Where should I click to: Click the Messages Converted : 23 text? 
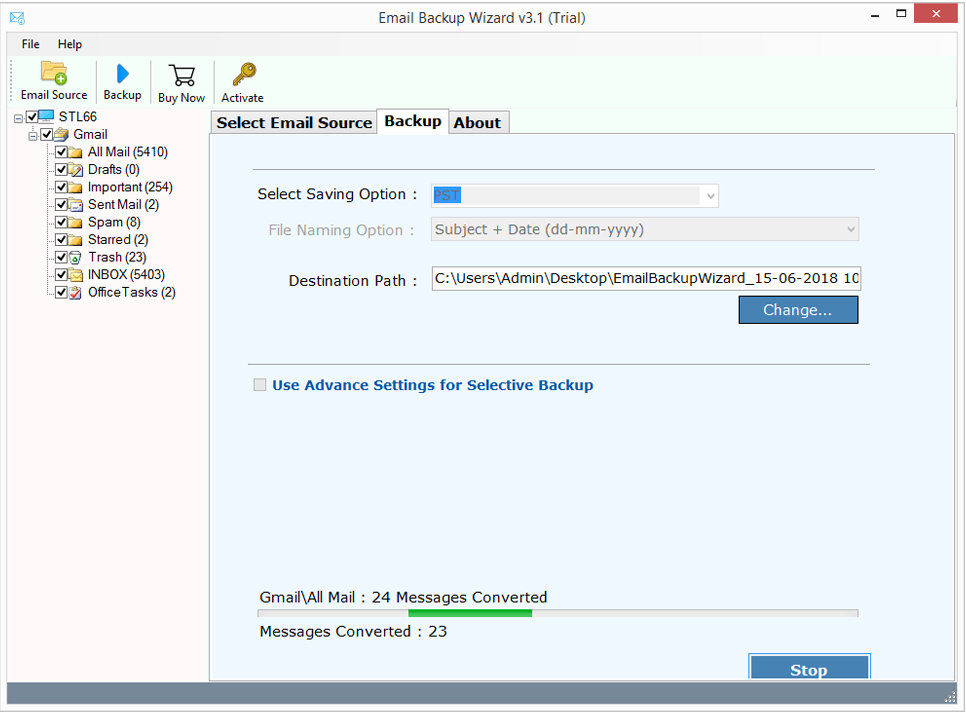[x=353, y=631]
